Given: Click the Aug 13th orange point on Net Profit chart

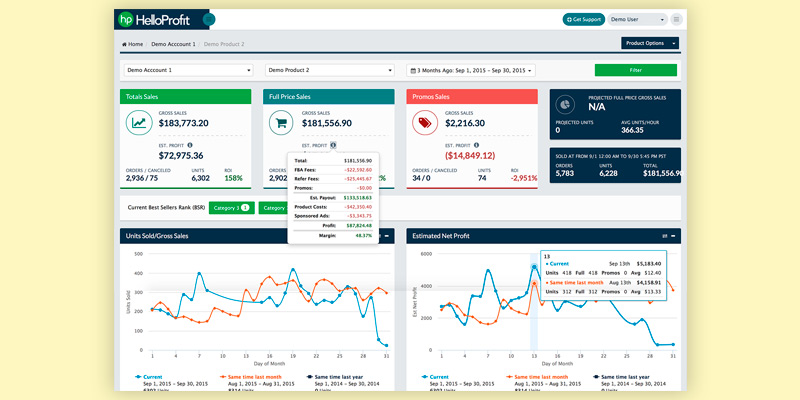Looking at the screenshot, I should click(534, 283).
